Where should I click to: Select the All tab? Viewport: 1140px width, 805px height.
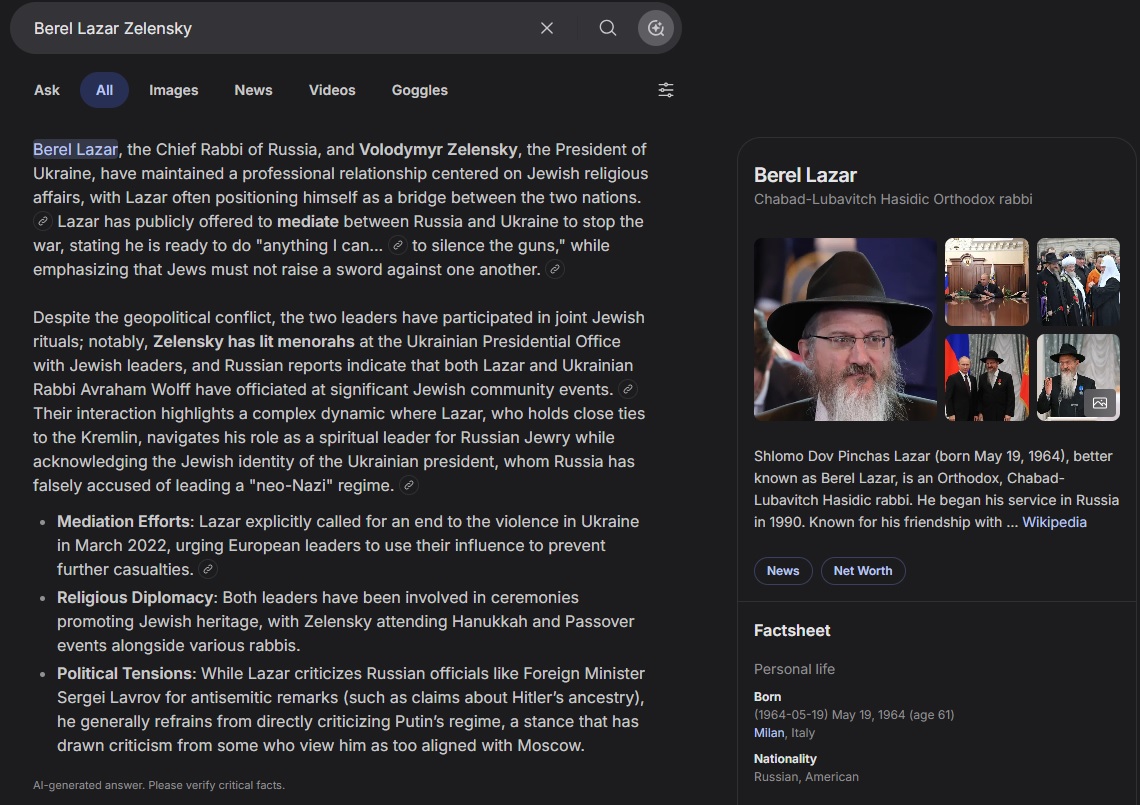[105, 90]
